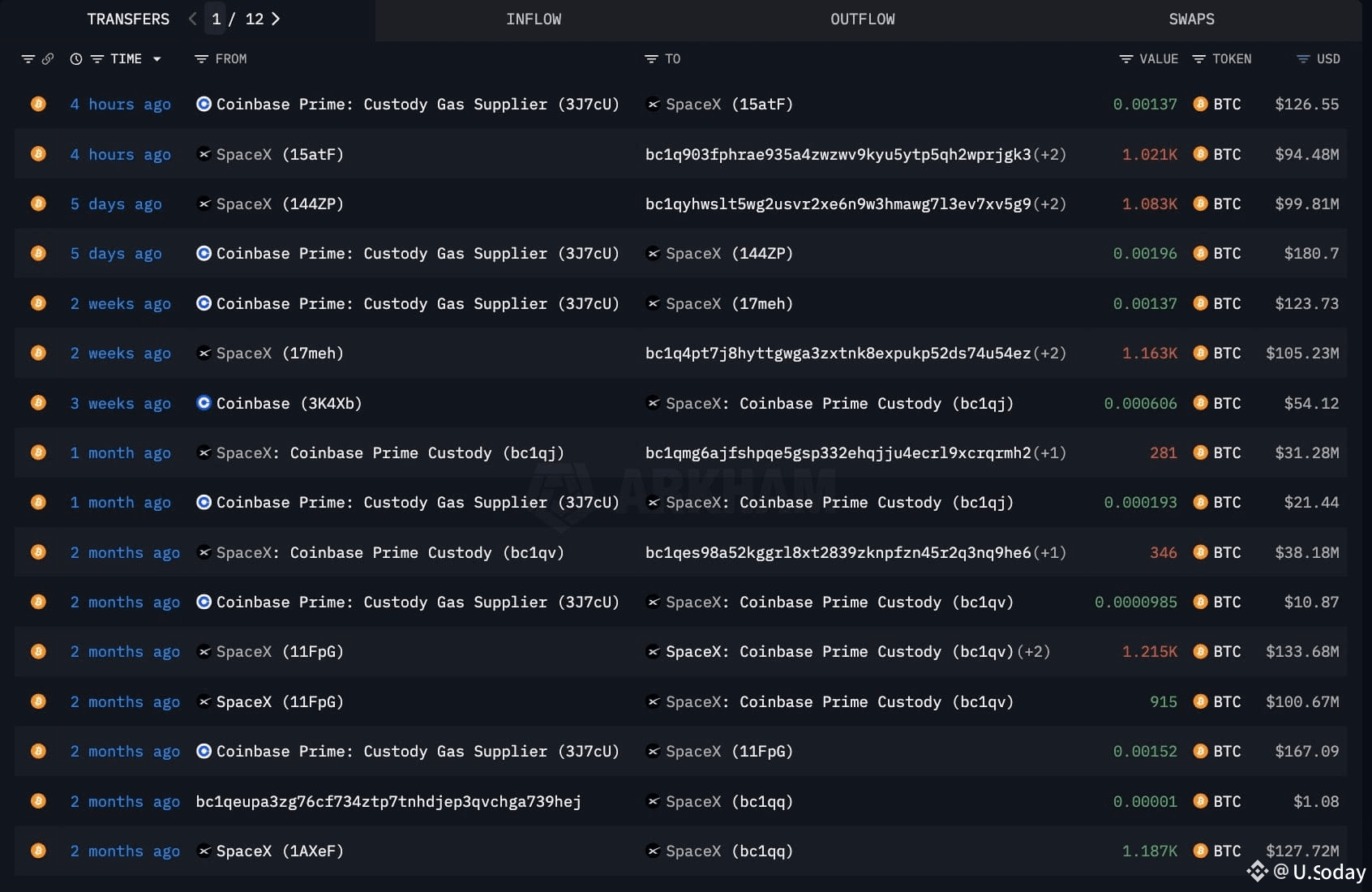The image size is (1372, 892).
Task: Switch to the INFLOW tab
Action: 533,19
